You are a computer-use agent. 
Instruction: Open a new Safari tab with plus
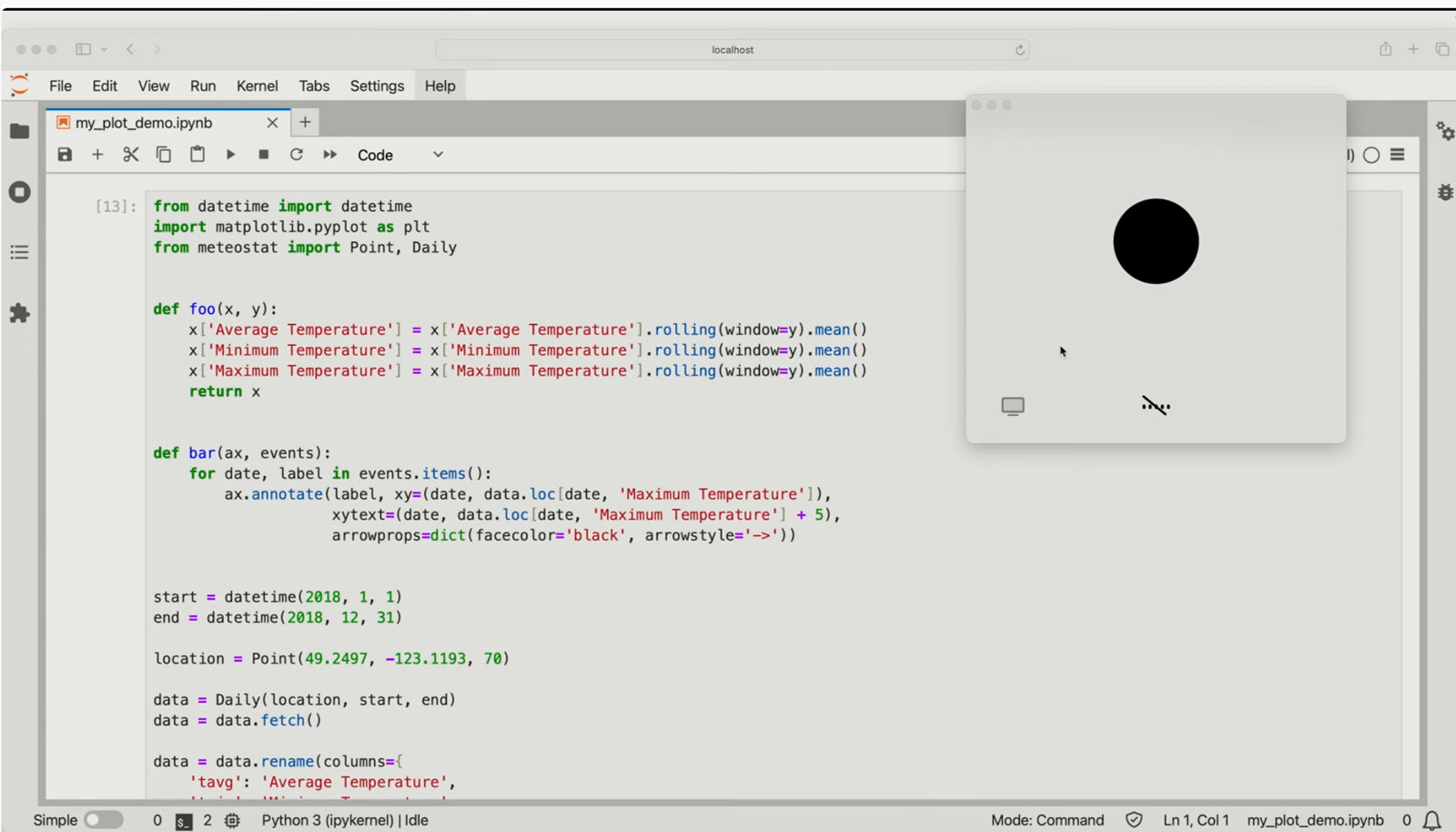tap(1413, 49)
